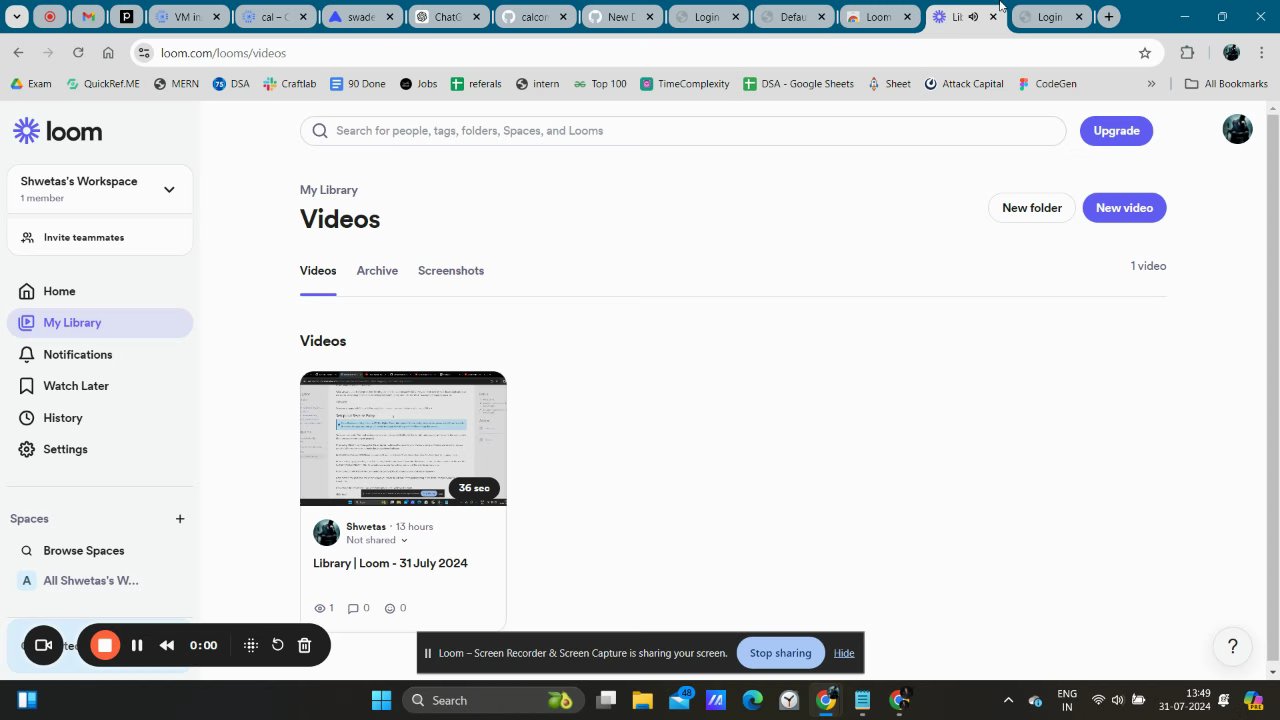Open the browser extensions puzzle icon
The width and height of the screenshot is (1280, 720).
pos(1187,53)
